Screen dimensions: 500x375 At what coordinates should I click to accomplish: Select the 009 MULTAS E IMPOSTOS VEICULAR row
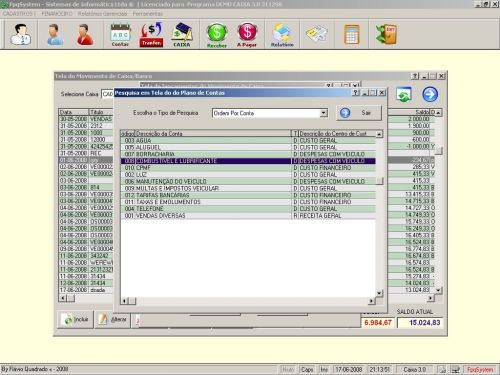click(248, 188)
